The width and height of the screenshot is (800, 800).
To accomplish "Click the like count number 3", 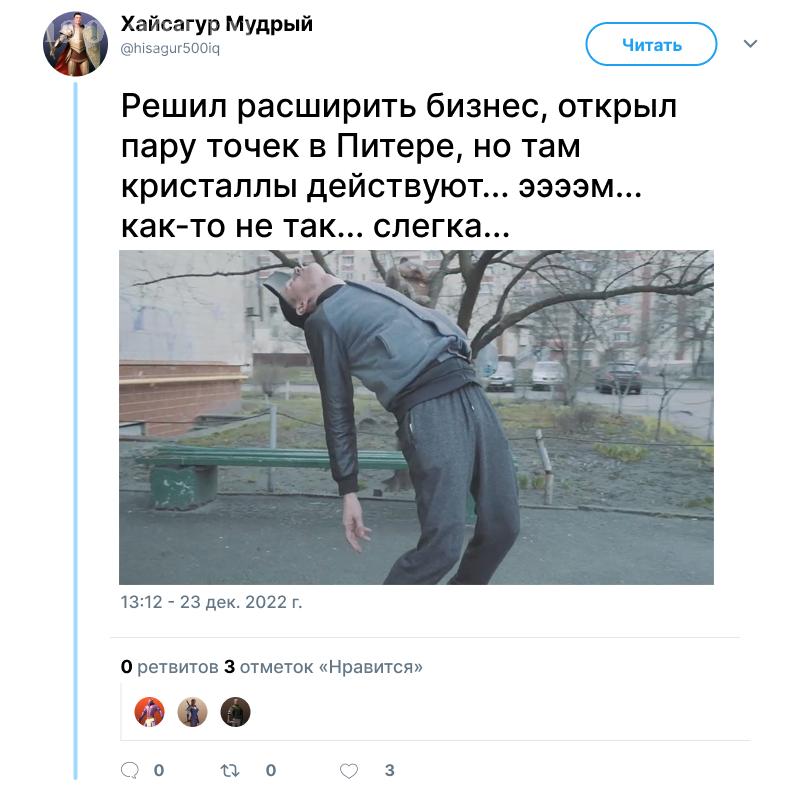I will click(389, 770).
